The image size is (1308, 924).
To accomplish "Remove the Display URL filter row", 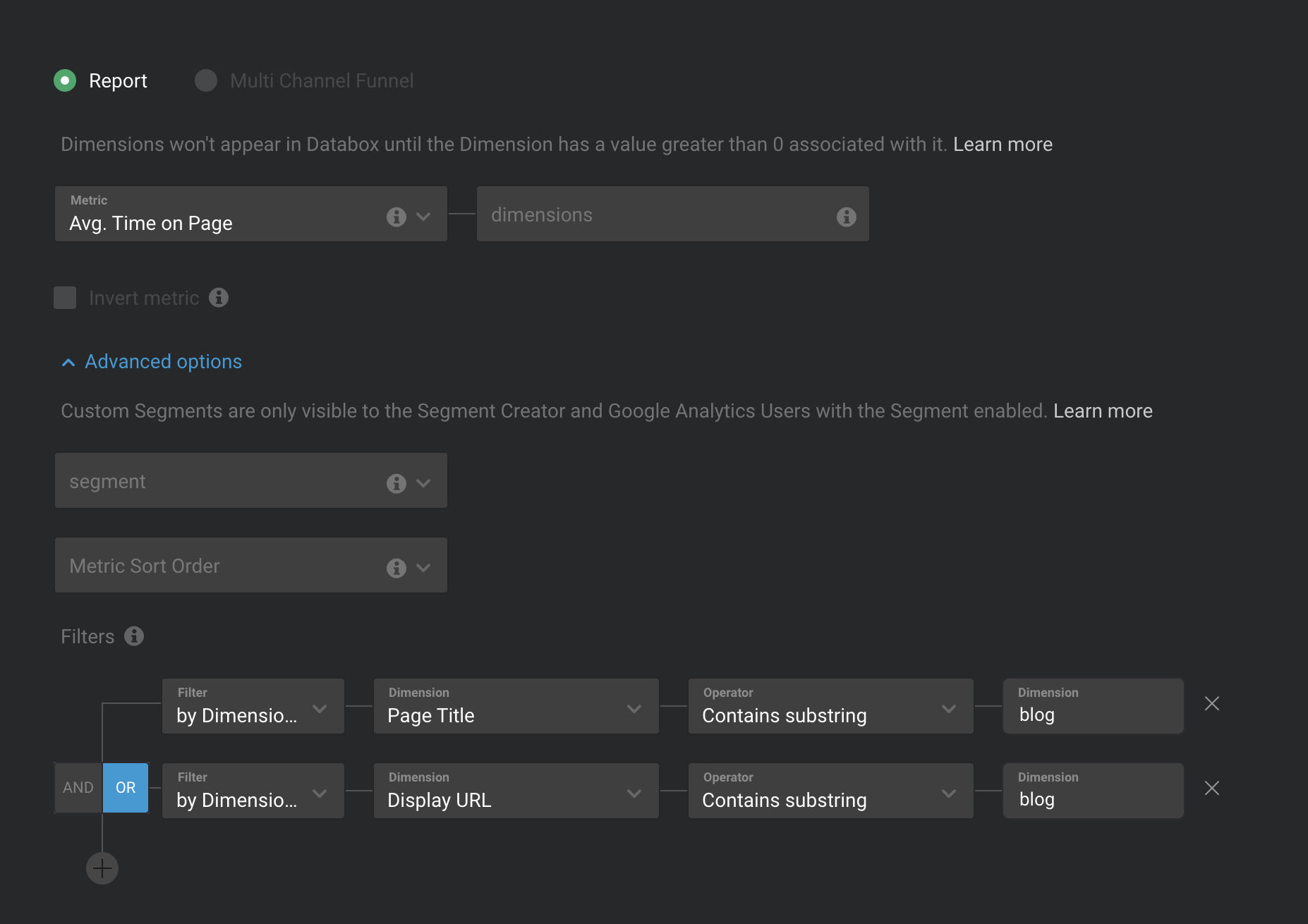I will click(1212, 788).
